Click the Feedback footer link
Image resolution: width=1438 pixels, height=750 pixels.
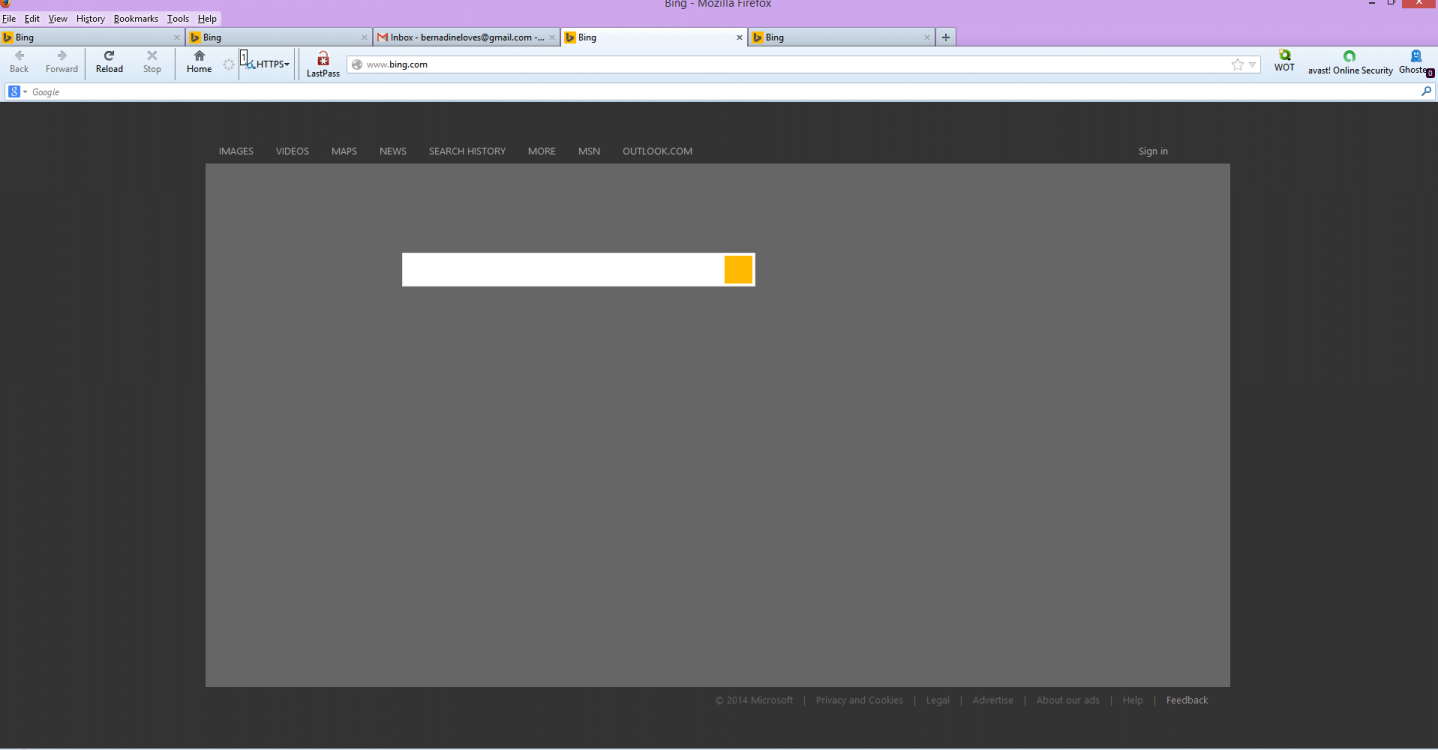click(x=1187, y=701)
